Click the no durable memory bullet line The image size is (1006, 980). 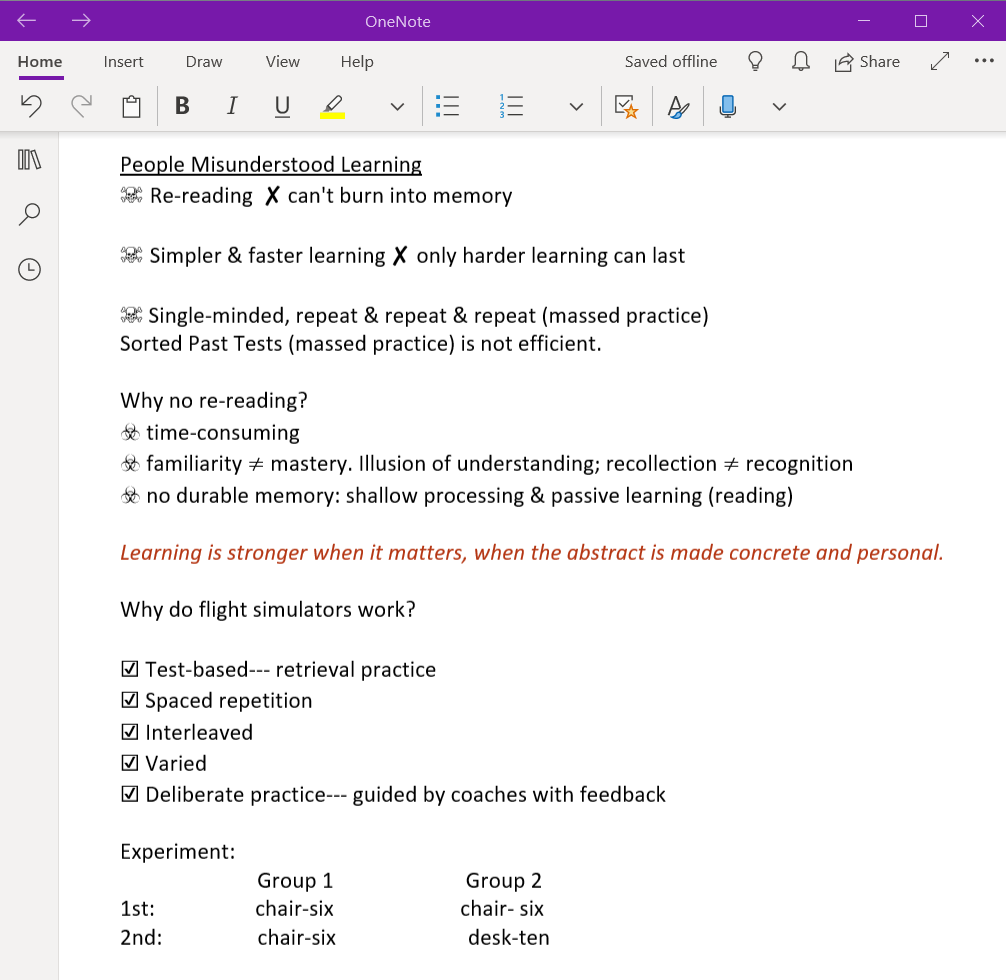457,496
